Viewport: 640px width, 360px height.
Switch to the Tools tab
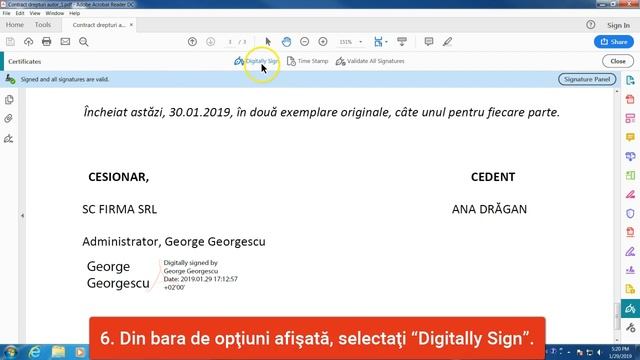(x=43, y=25)
